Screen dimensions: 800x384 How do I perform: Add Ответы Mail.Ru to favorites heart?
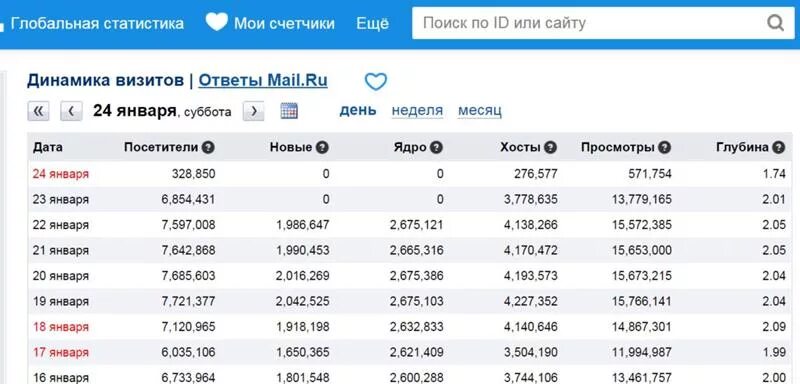pos(376,82)
